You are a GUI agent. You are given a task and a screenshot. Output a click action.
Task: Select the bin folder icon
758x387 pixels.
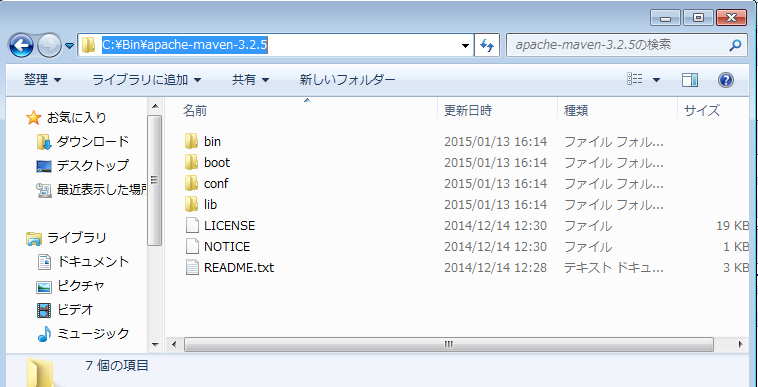[191, 142]
